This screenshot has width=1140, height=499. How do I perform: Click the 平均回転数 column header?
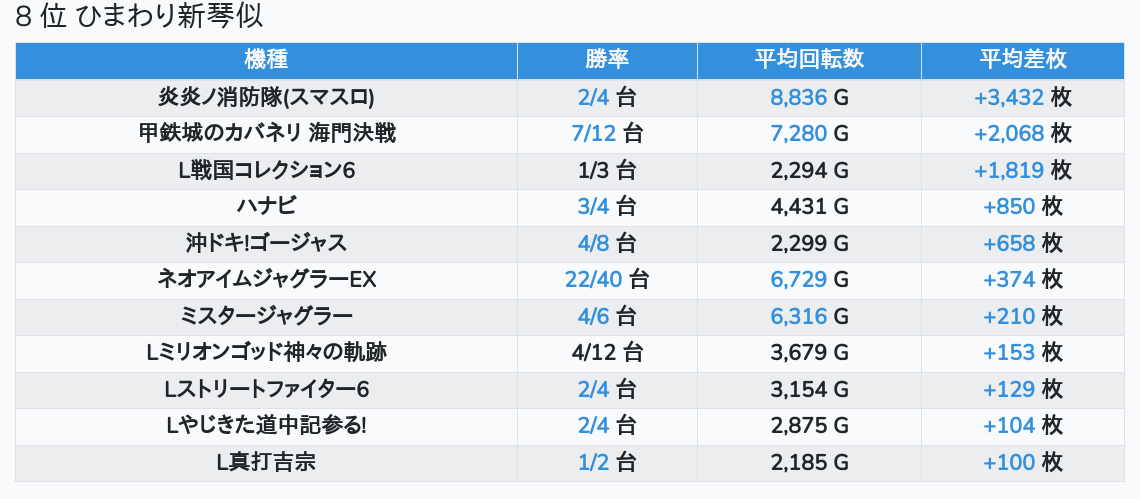coord(809,60)
